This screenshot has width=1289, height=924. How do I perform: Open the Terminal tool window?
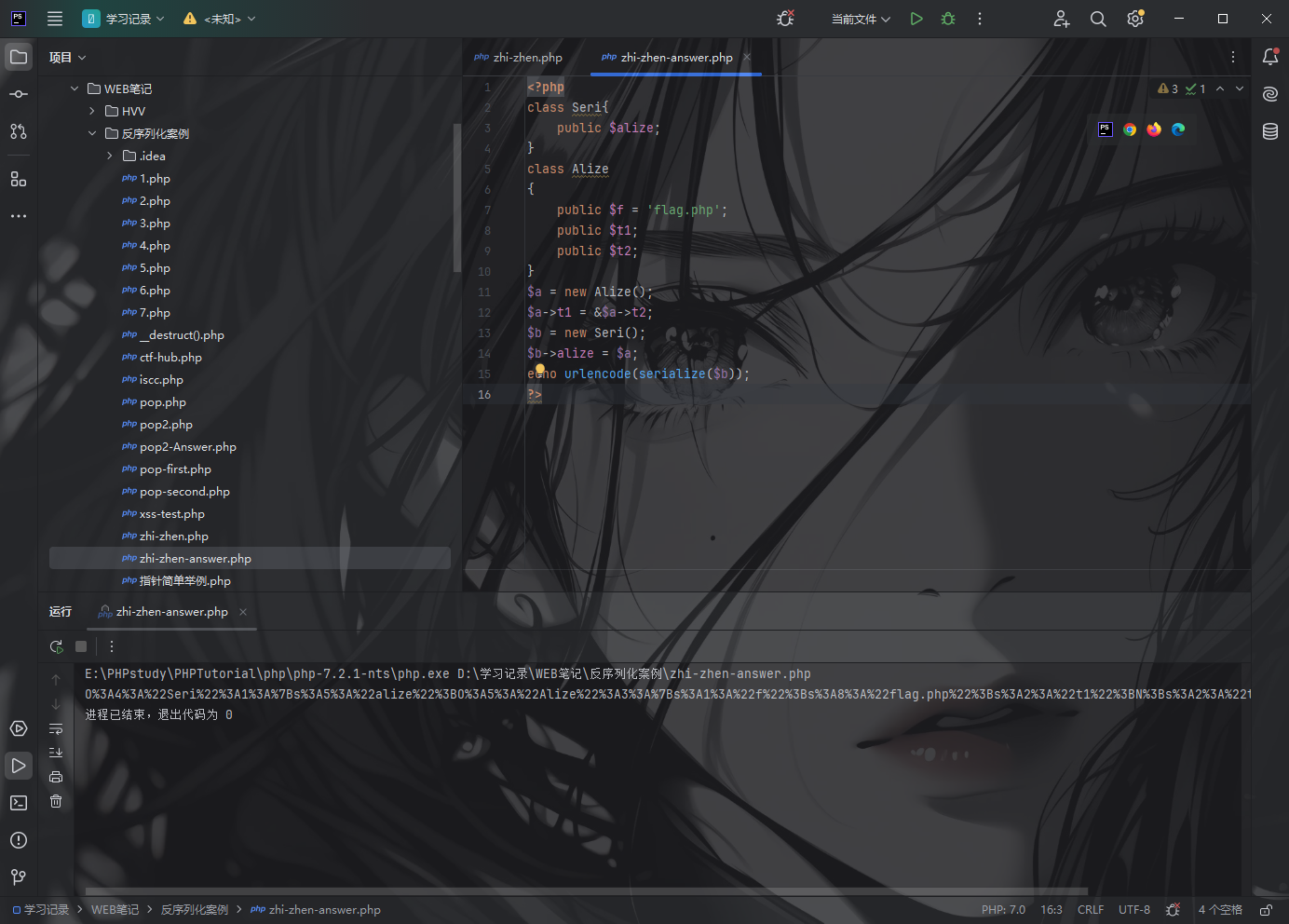tap(19, 803)
